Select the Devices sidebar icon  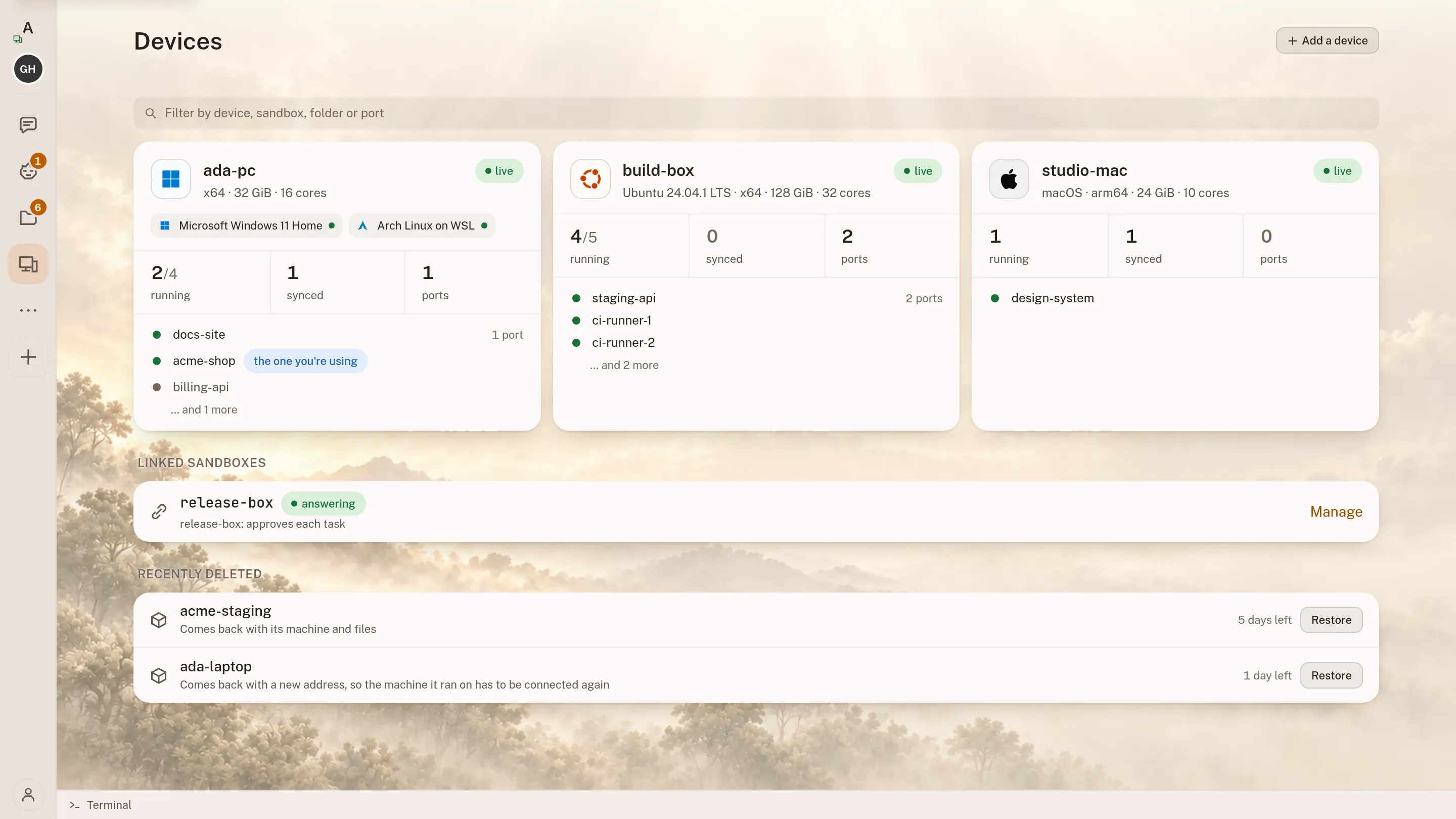(28, 264)
